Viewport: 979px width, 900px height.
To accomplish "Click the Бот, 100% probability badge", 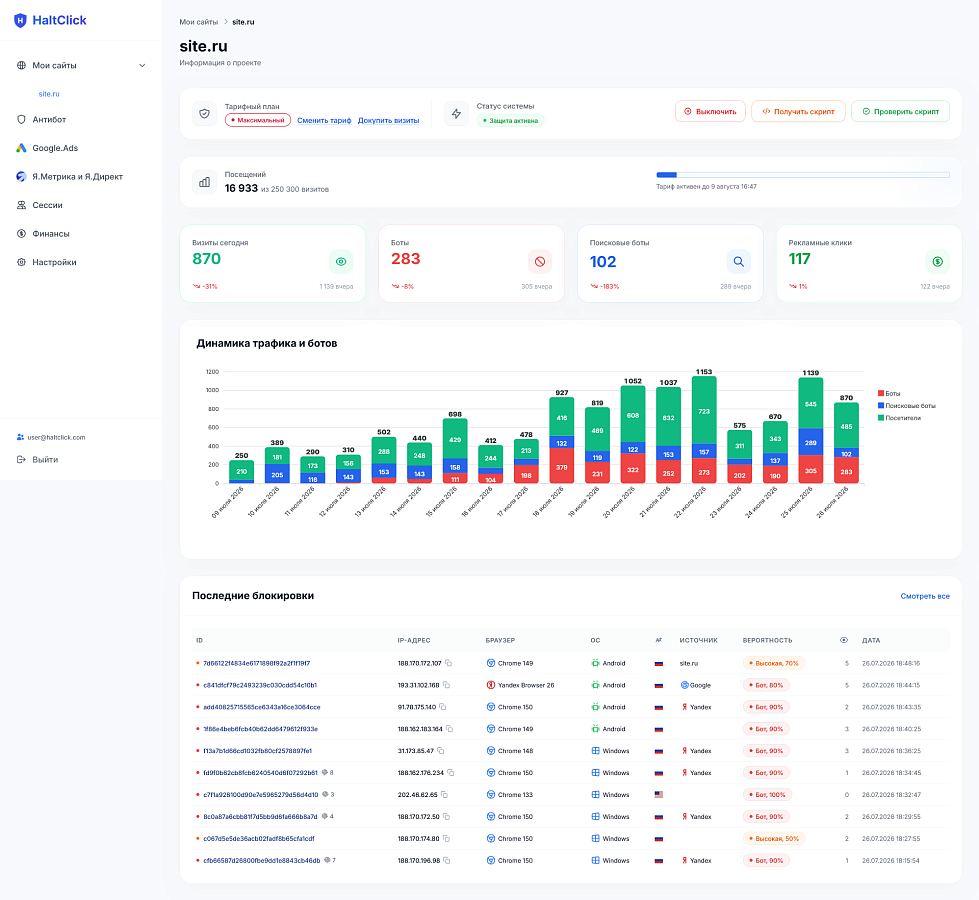I will pyautogui.click(x=767, y=794).
